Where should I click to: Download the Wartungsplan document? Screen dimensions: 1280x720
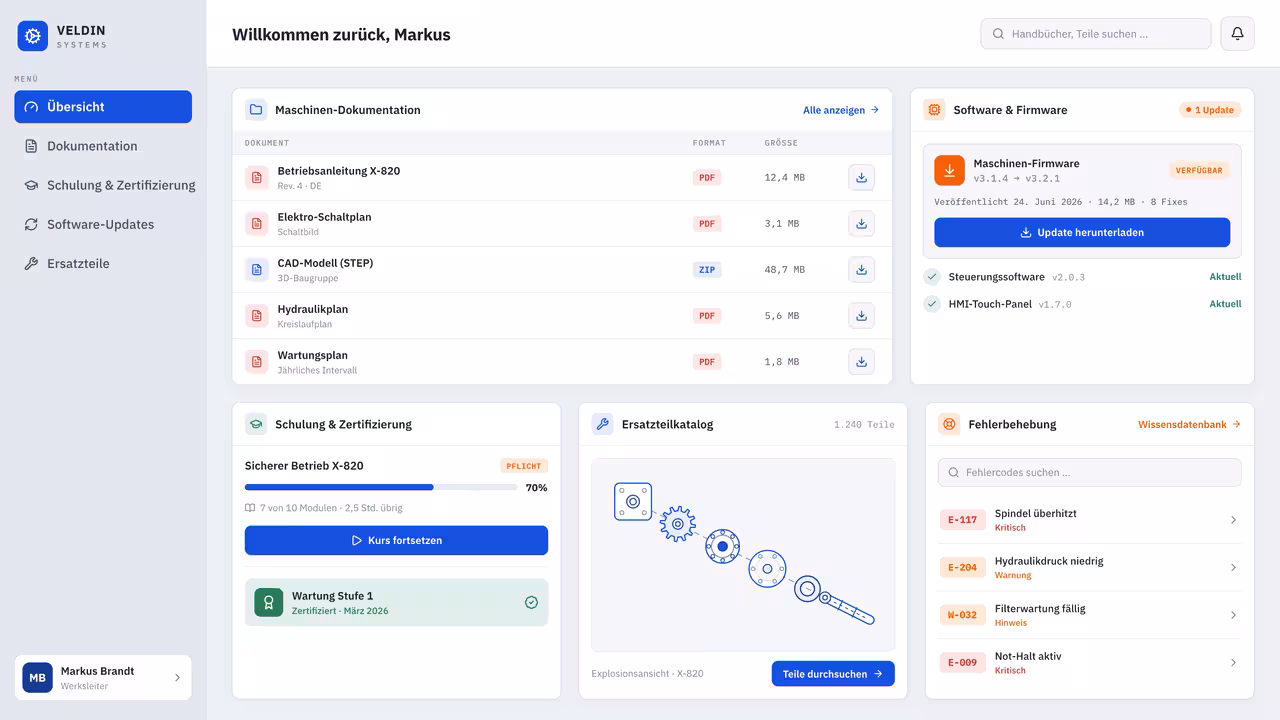point(861,361)
